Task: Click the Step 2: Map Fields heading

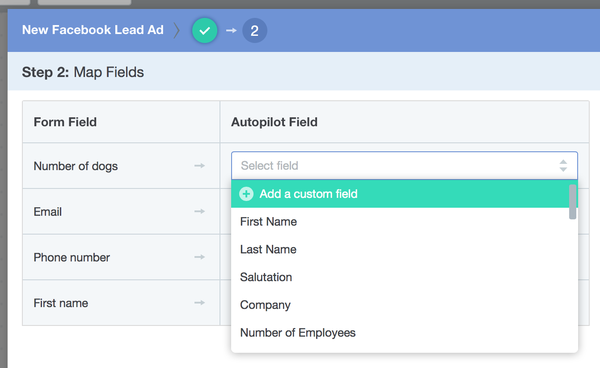Action: click(x=83, y=72)
